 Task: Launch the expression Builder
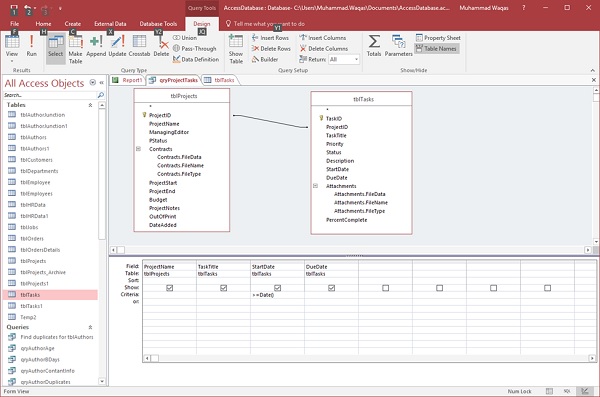point(265,59)
